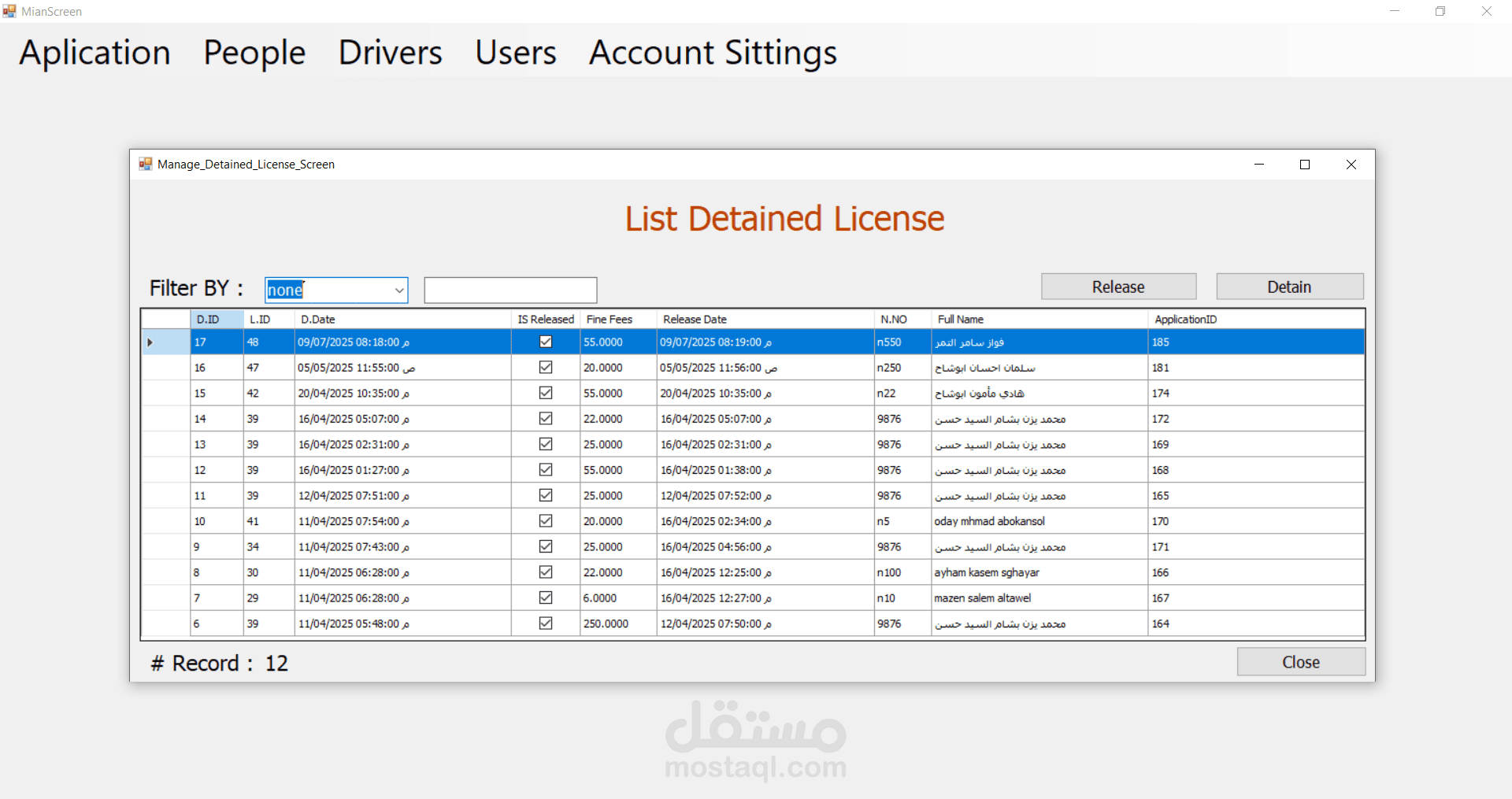Toggle Is Released checkbox for D.ID 10
This screenshot has width=1512, height=799.
(x=546, y=521)
